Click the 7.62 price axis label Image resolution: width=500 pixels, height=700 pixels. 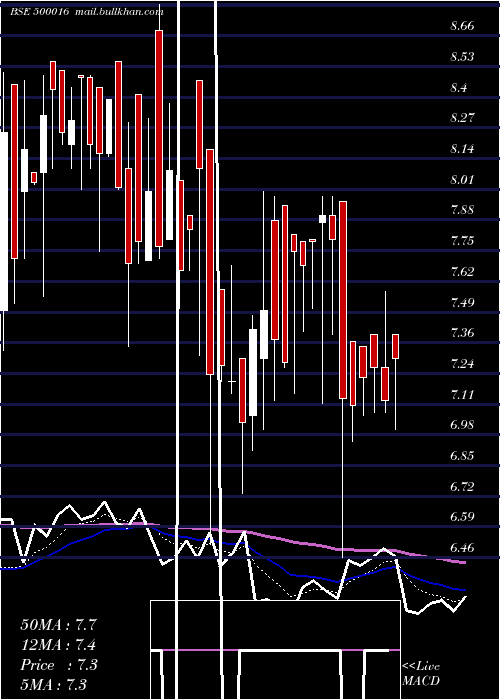[462, 271]
